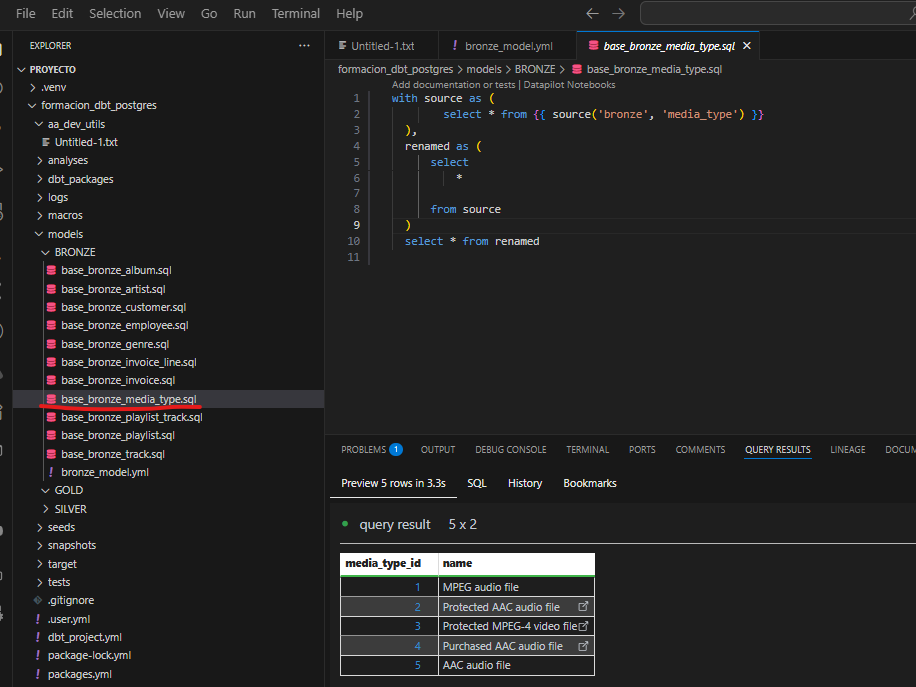Viewport: 916px width, 687px height.
Task: Switch to bronze_model.yml editor tab
Action: [x=508, y=46]
